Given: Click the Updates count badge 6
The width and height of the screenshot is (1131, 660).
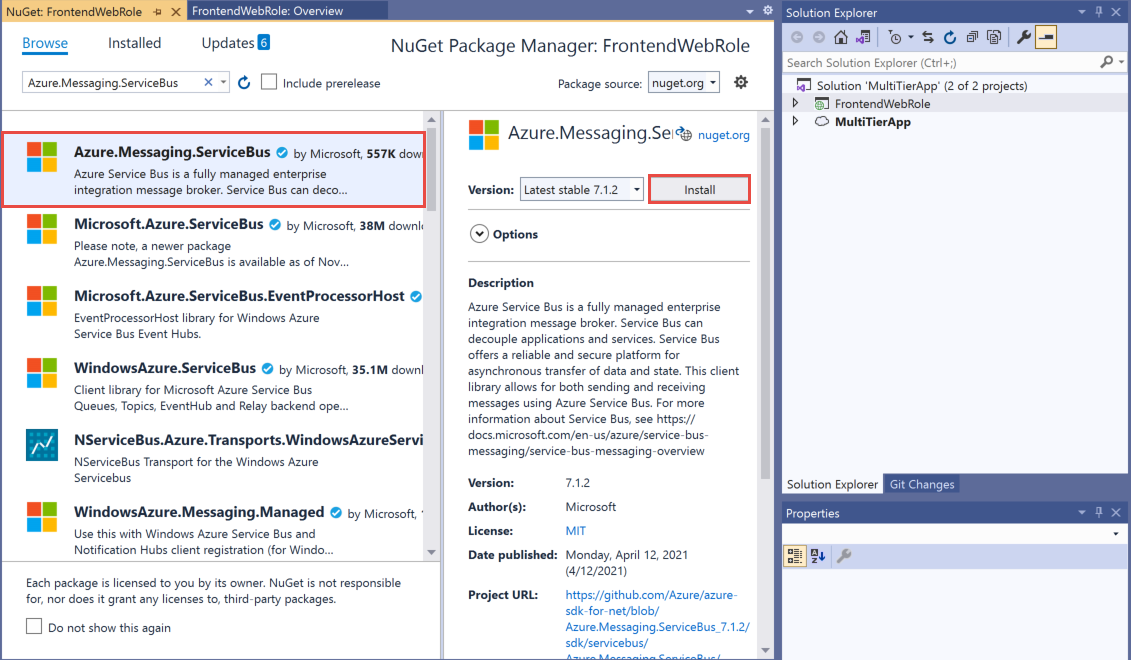Looking at the screenshot, I should [264, 43].
